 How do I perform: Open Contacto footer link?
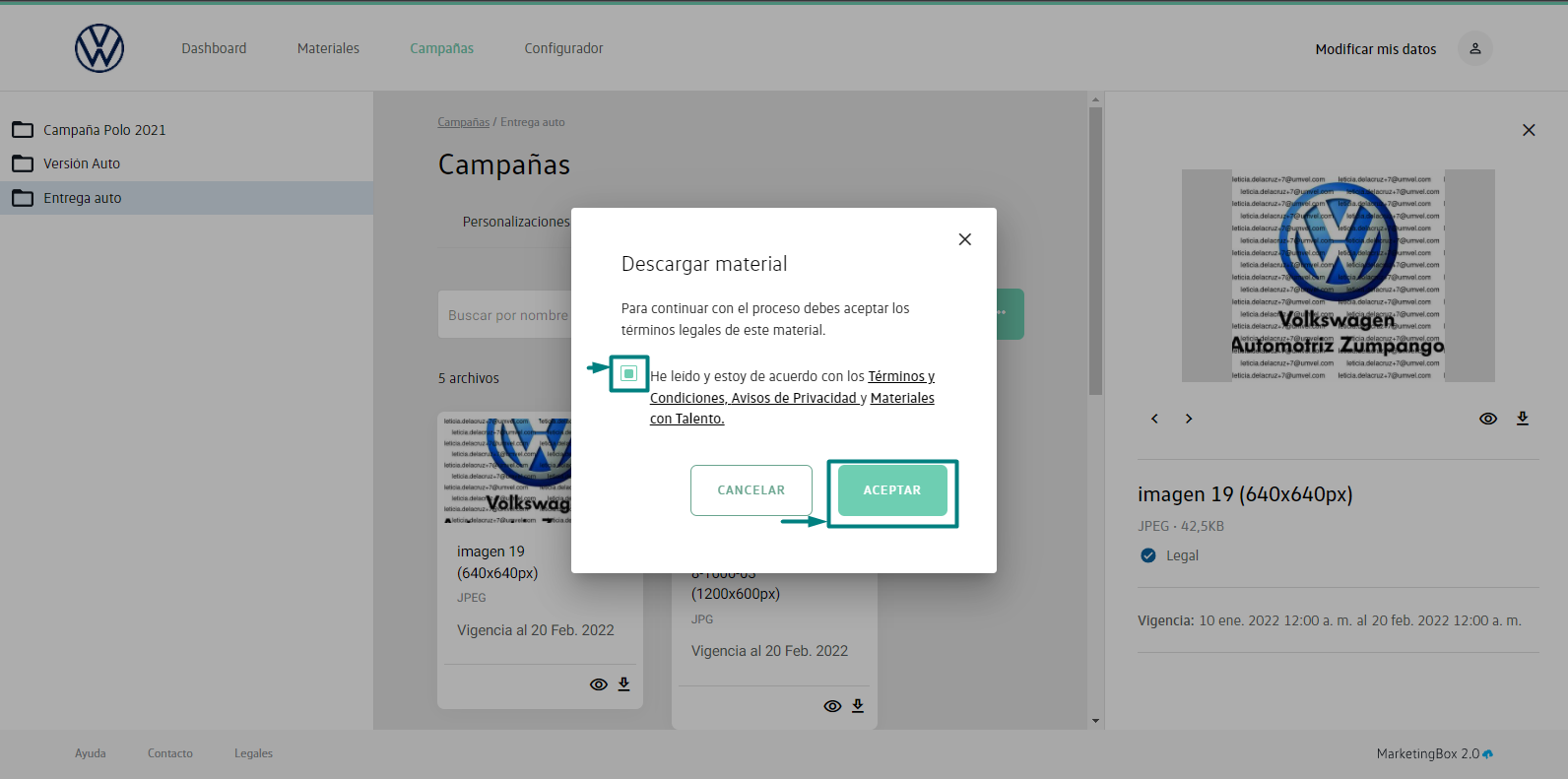(170, 753)
